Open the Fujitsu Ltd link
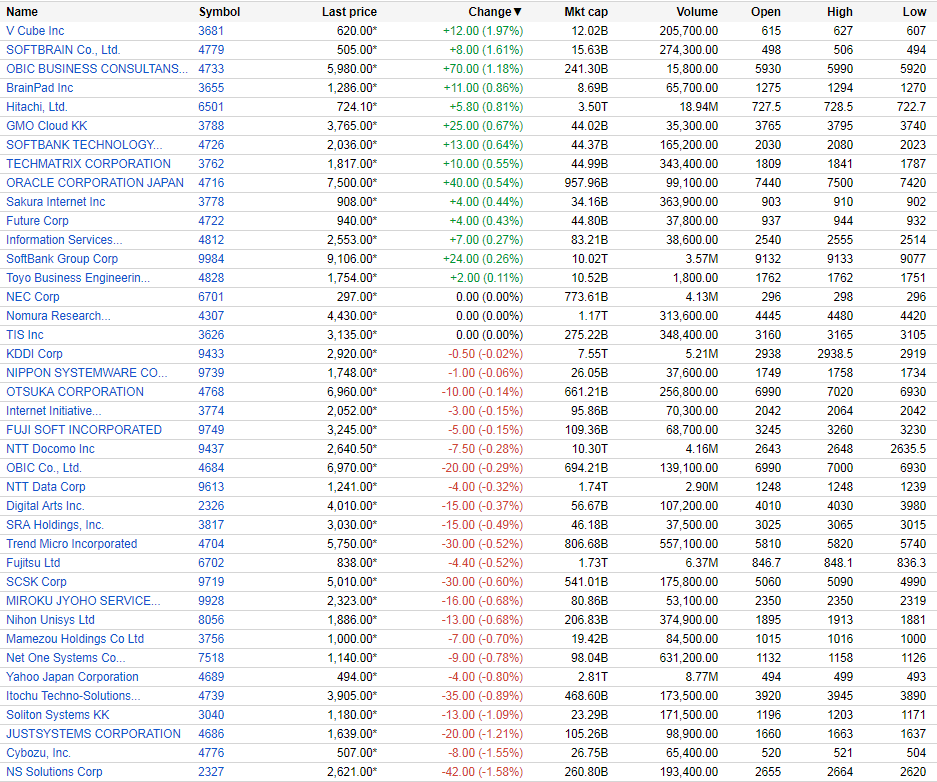 point(33,563)
